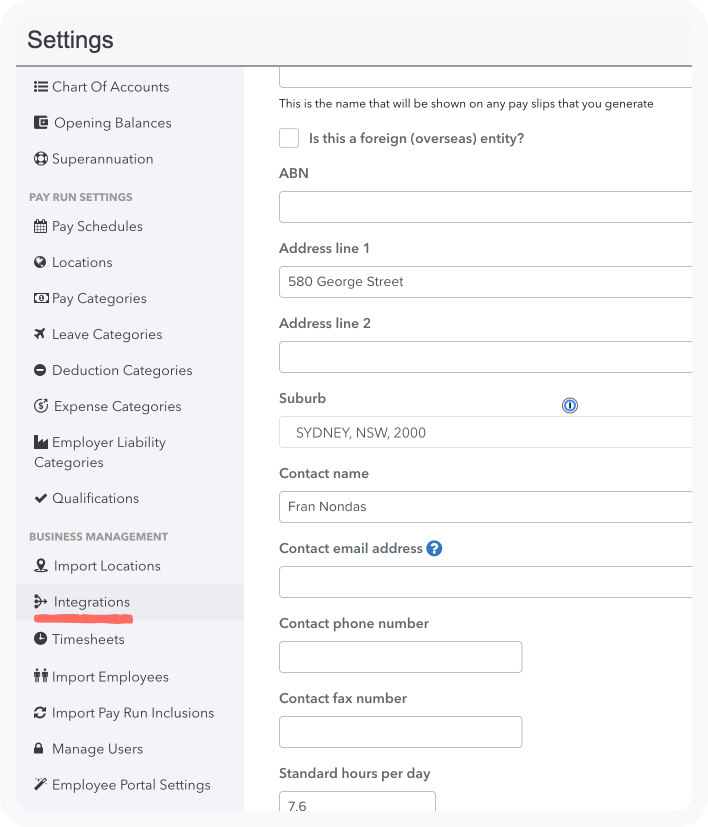Open Superannuation via its globe icon
Image resolution: width=708 pixels, height=827 pixels.
[x=40, y=158]
